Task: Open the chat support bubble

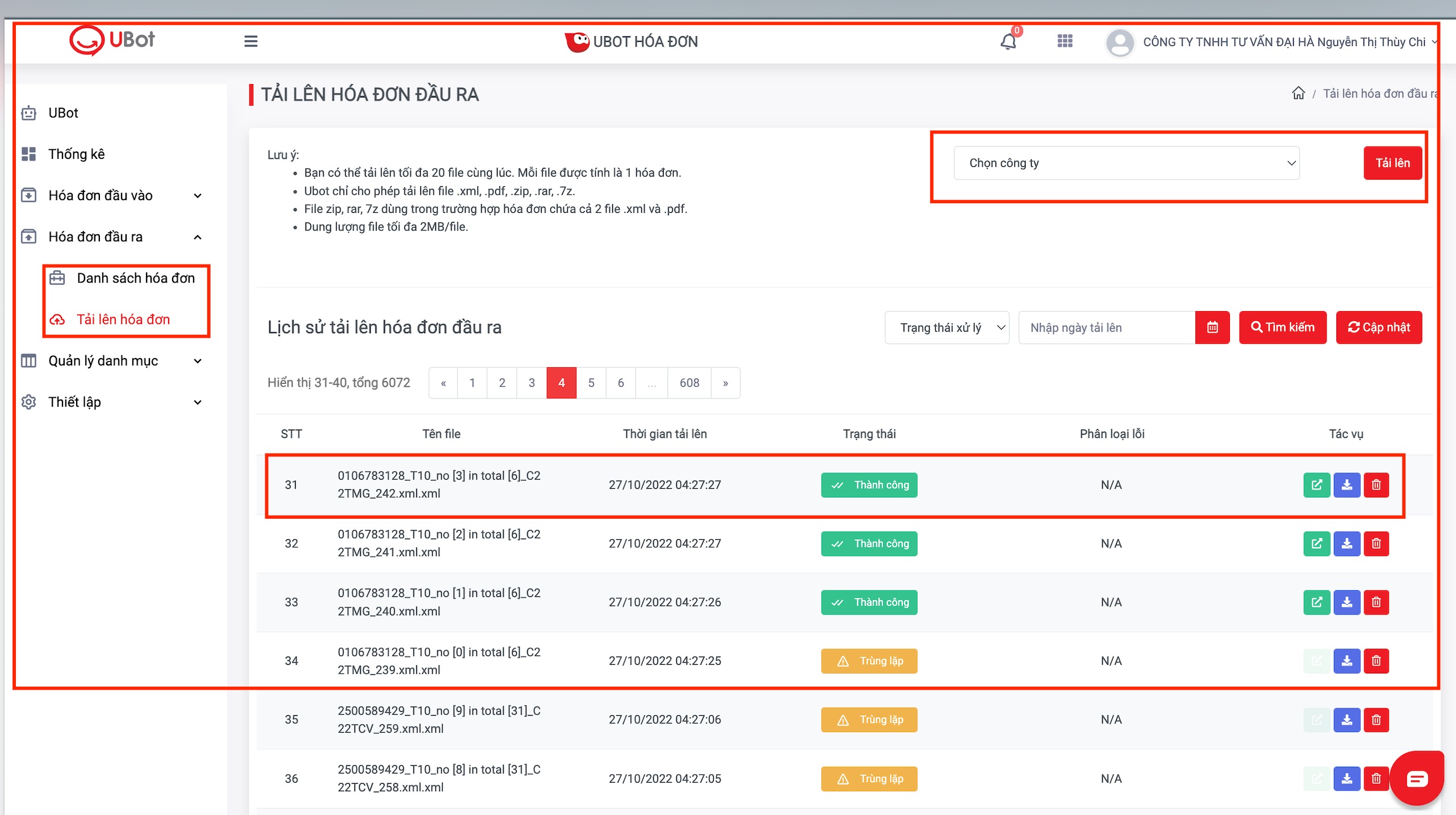Action: click(x=1416, y=778)
